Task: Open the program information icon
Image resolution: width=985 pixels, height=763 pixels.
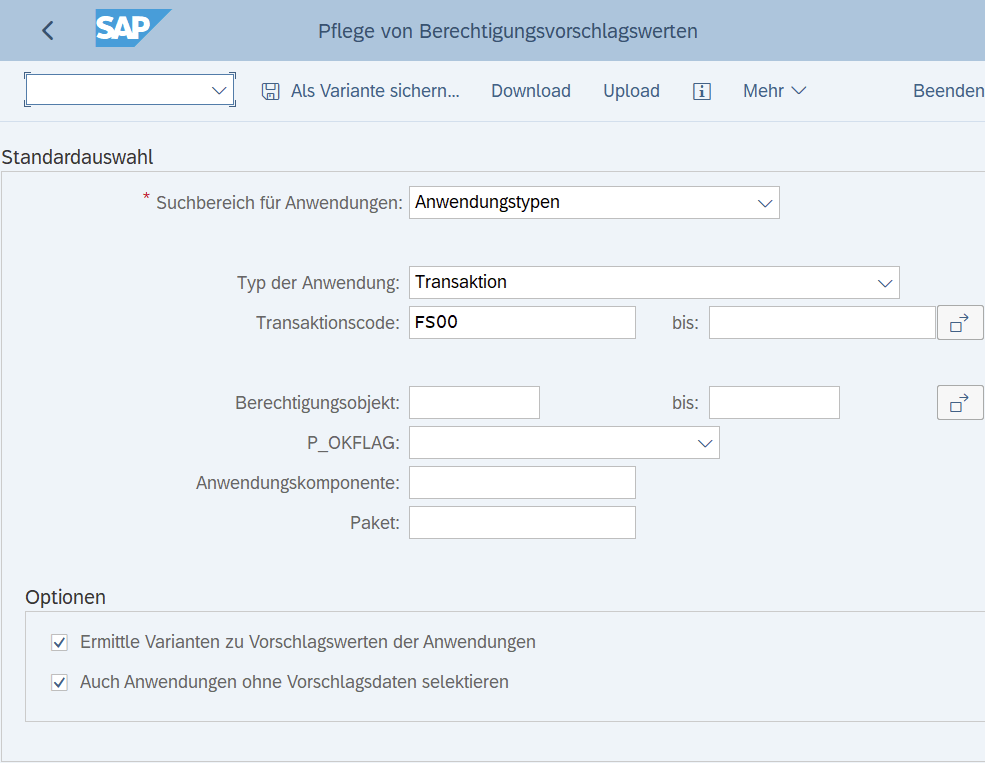Action: [x=702, y=91]
